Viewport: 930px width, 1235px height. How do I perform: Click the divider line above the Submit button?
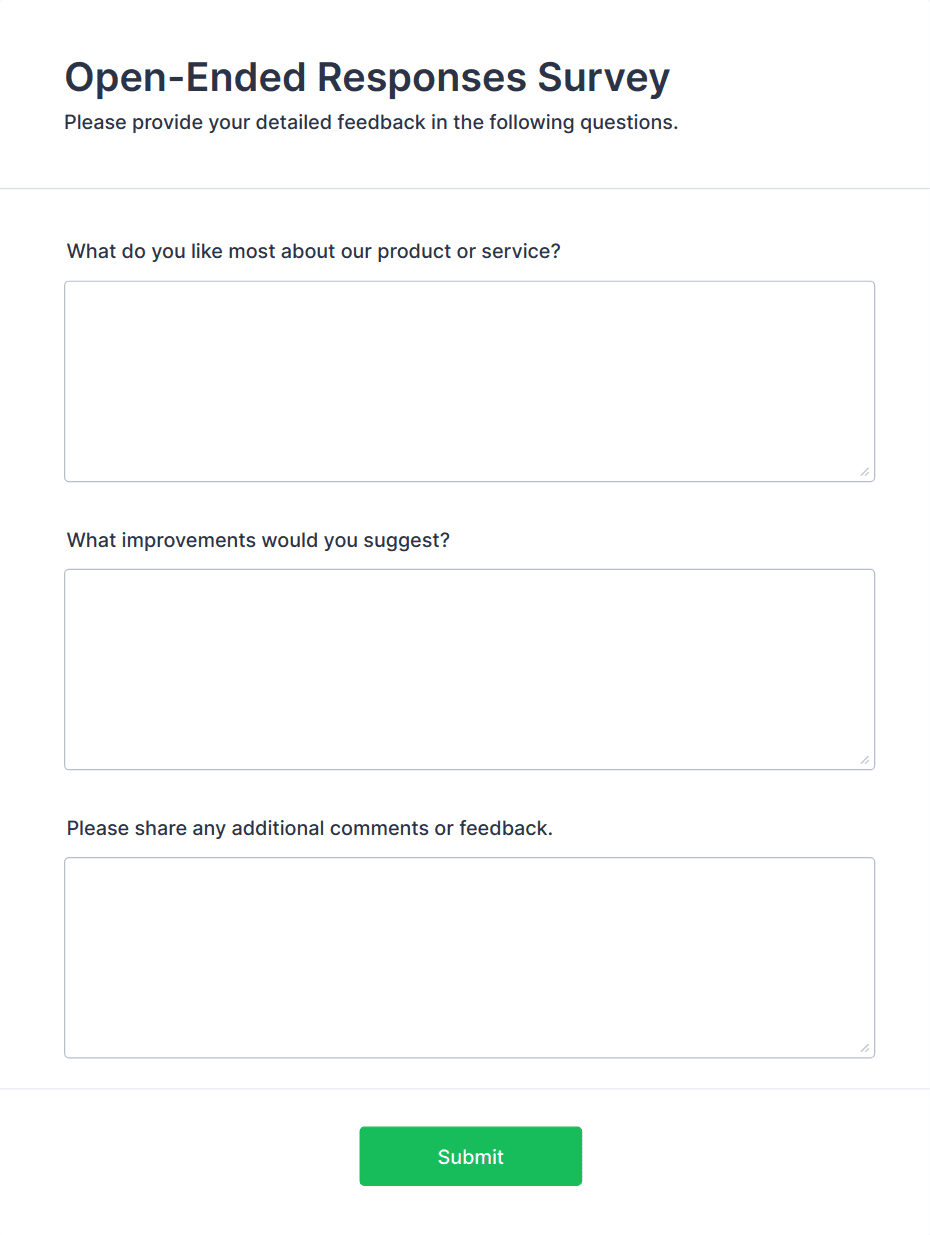point(465,1088)
